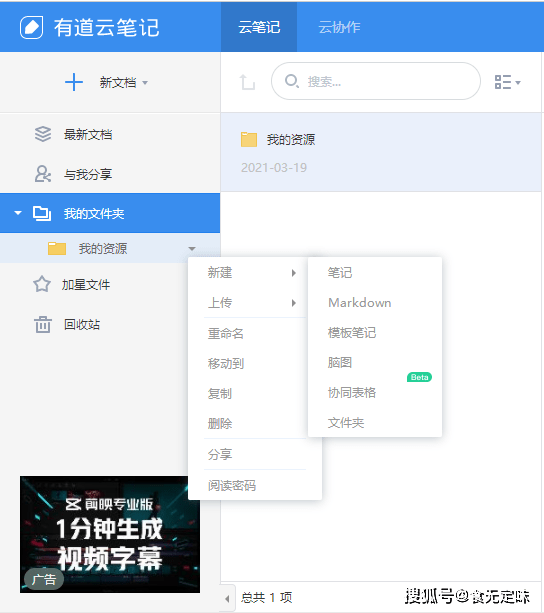
Task: Focus the 搜索 input field
Action: click(x=376, y=81)
